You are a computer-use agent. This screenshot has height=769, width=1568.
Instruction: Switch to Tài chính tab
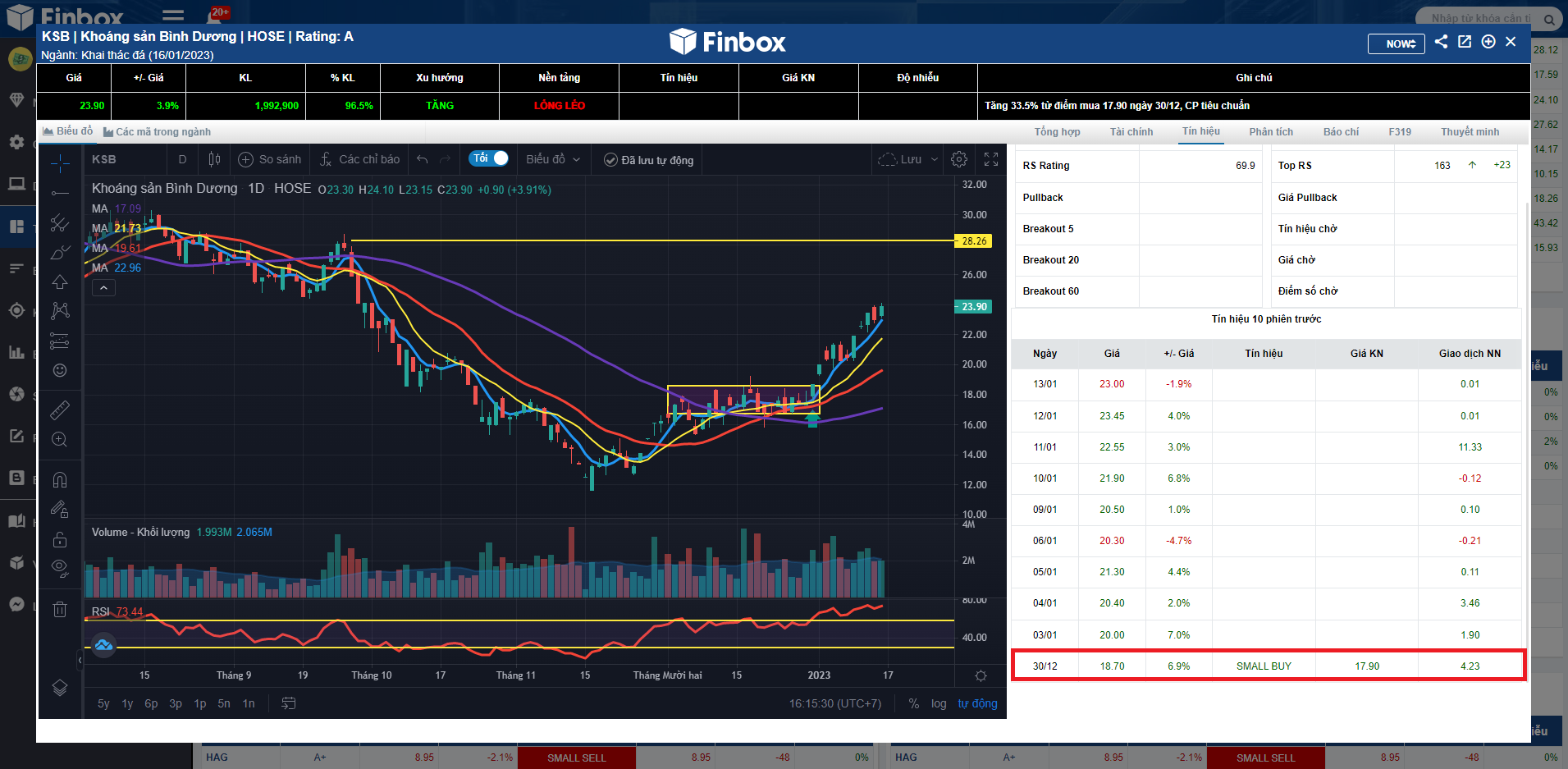[1131, 131]
